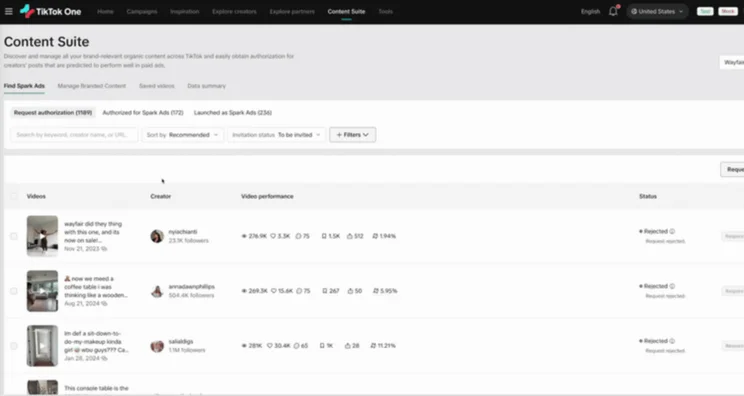Click the globe icon beside United States
This screenshot has height=396, width=744.
pyautogui.click(x=634, y=11)
